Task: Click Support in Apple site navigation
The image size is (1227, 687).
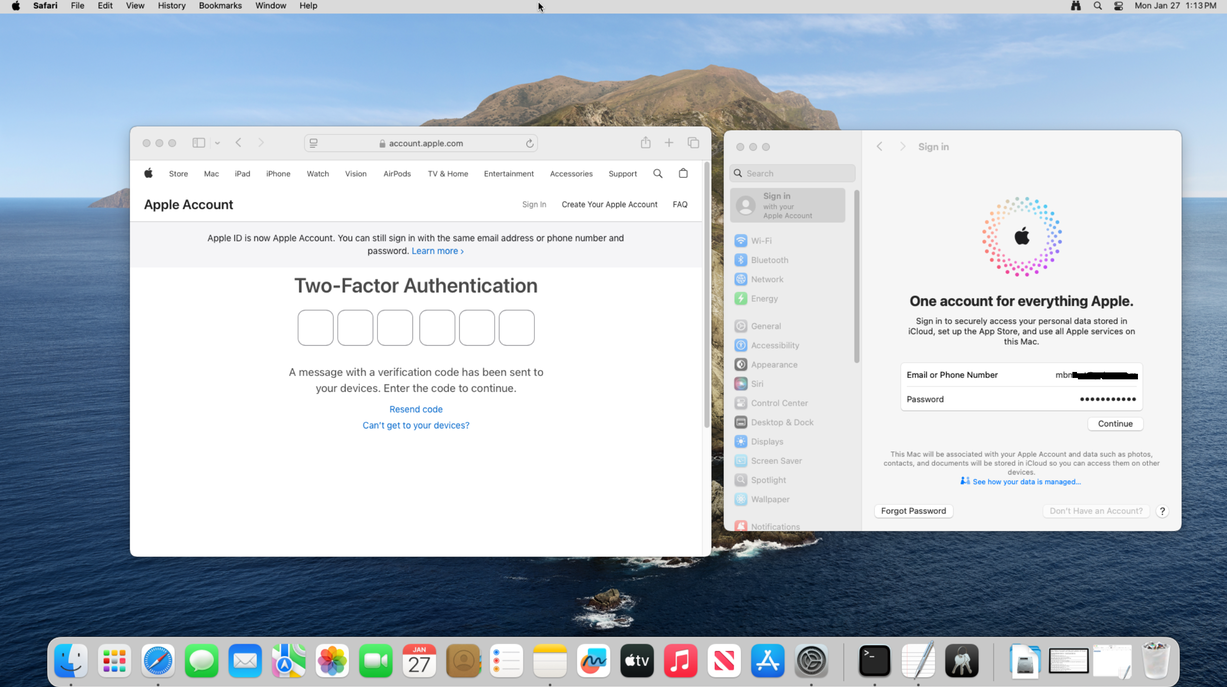Action: (622, 174)
